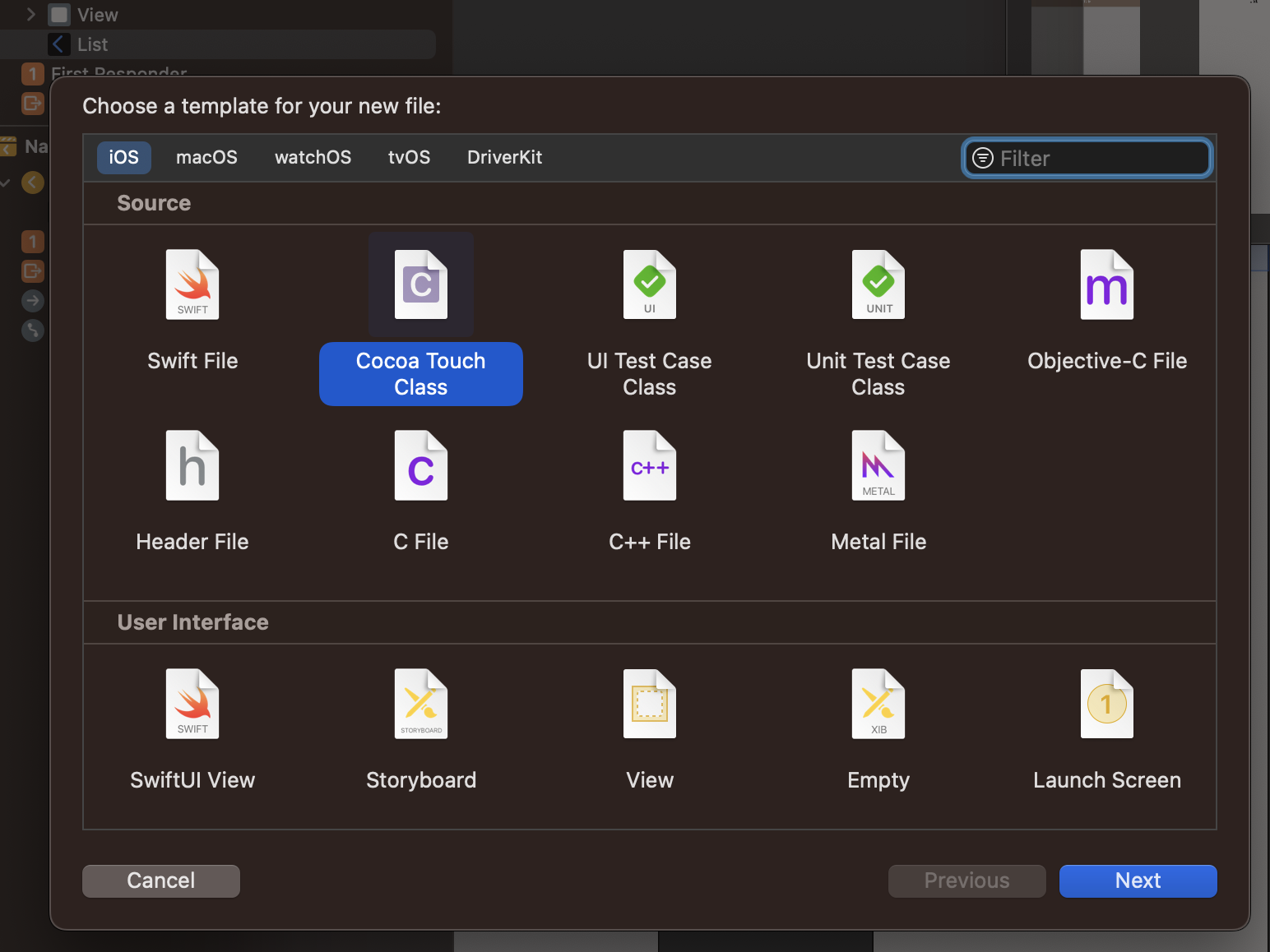Select the C File template icon
This screenshot has width=1270, height=952.
[x=421, y=465]
